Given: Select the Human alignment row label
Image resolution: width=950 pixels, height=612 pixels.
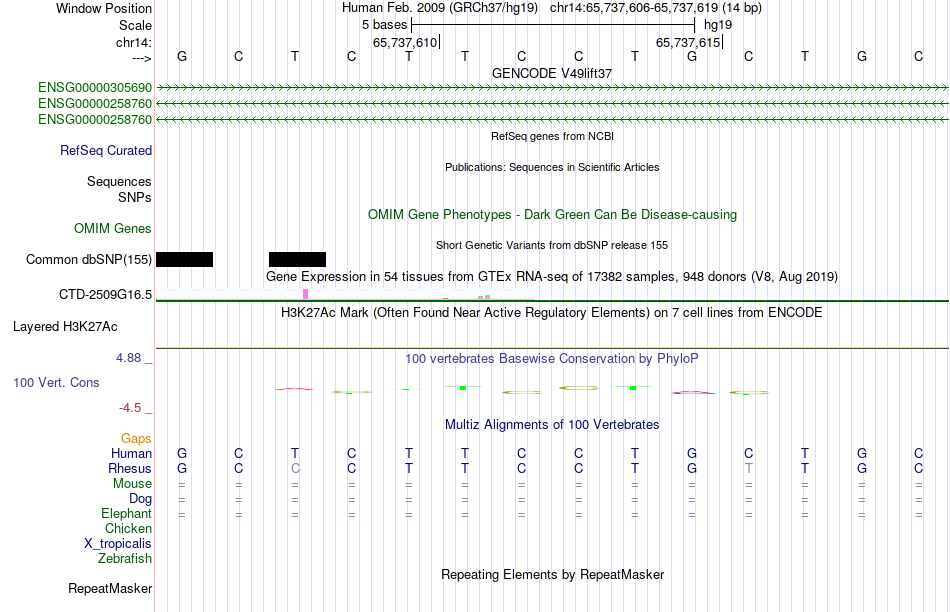Looking at the screenshot, I should 131,453.
